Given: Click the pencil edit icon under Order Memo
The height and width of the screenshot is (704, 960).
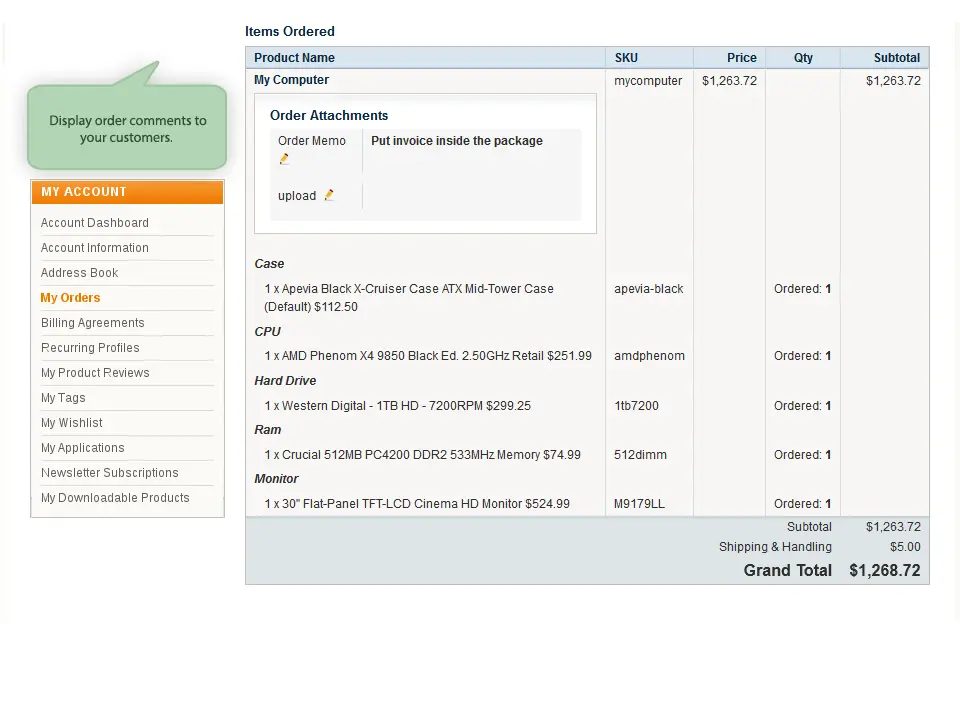Looking at the screenshot, I should [284, 159].
